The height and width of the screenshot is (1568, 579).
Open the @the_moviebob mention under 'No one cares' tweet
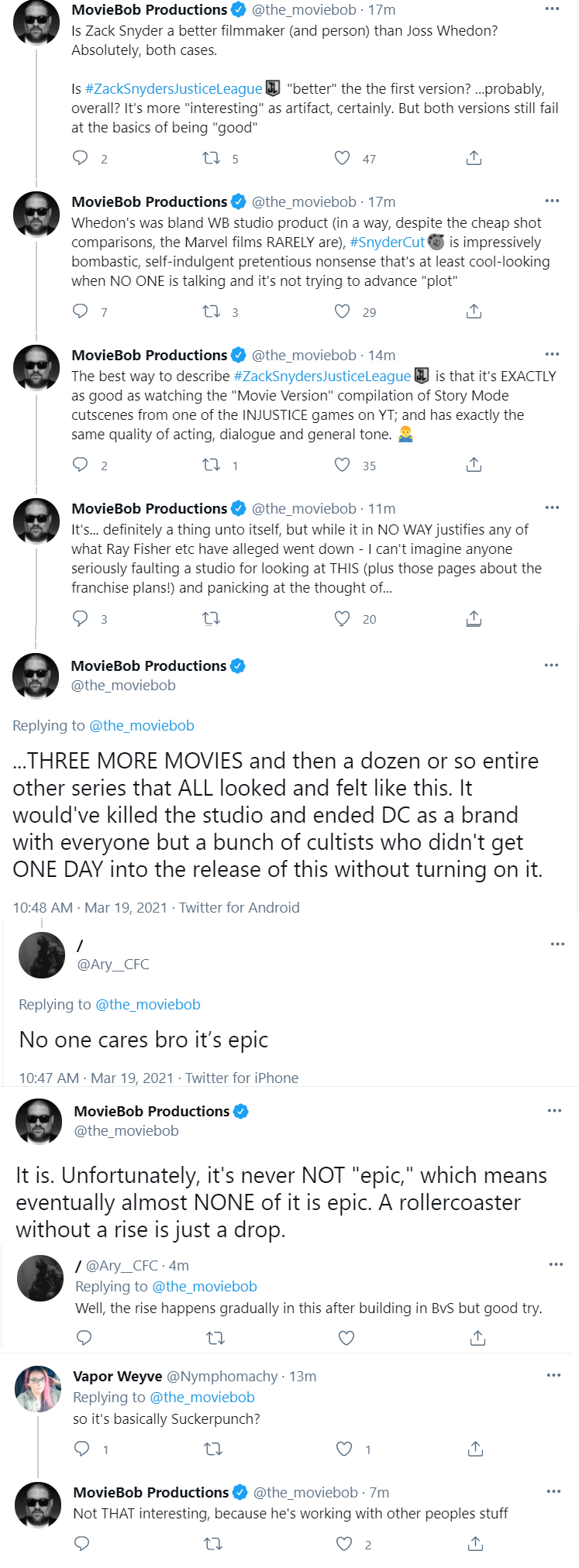148,1004
